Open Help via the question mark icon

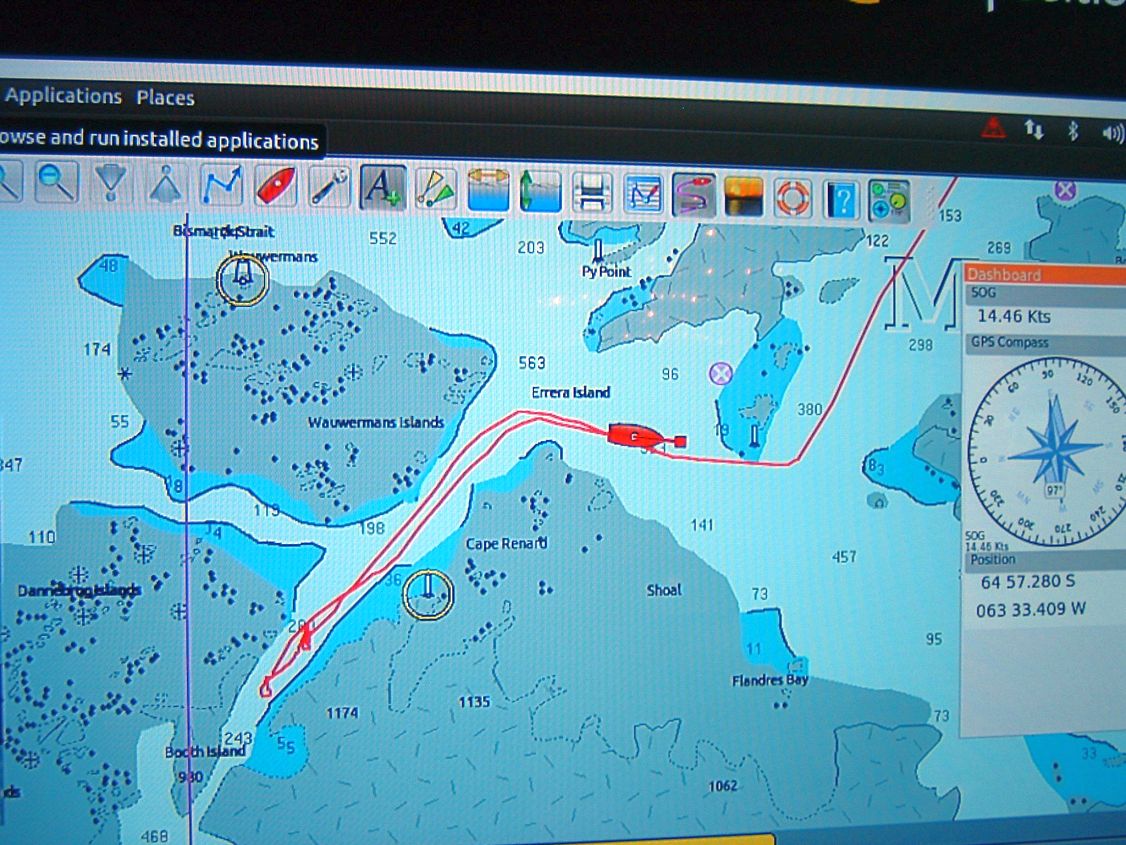pyautogui.click(x=842, y=200)
